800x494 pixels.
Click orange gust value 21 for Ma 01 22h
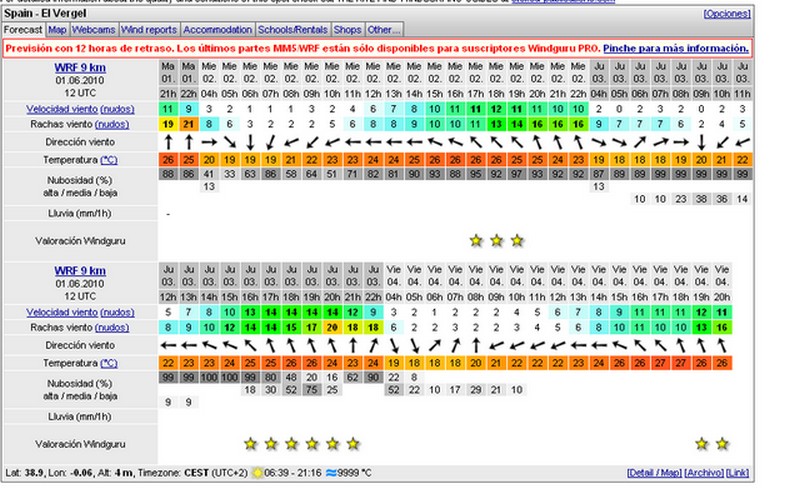(x=189, y=124)
